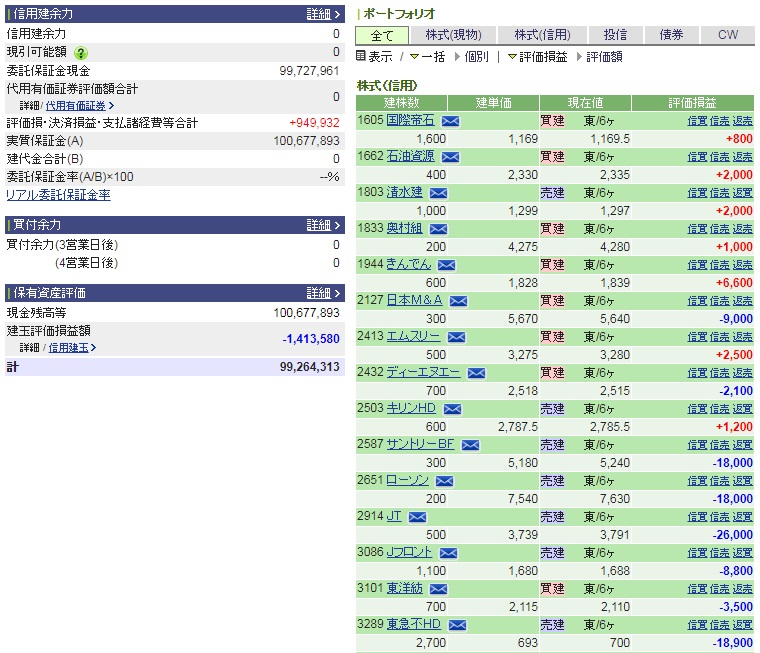Click 信売 in the 石油資源 row
This screenshot has height=653, width=760.
719,157
